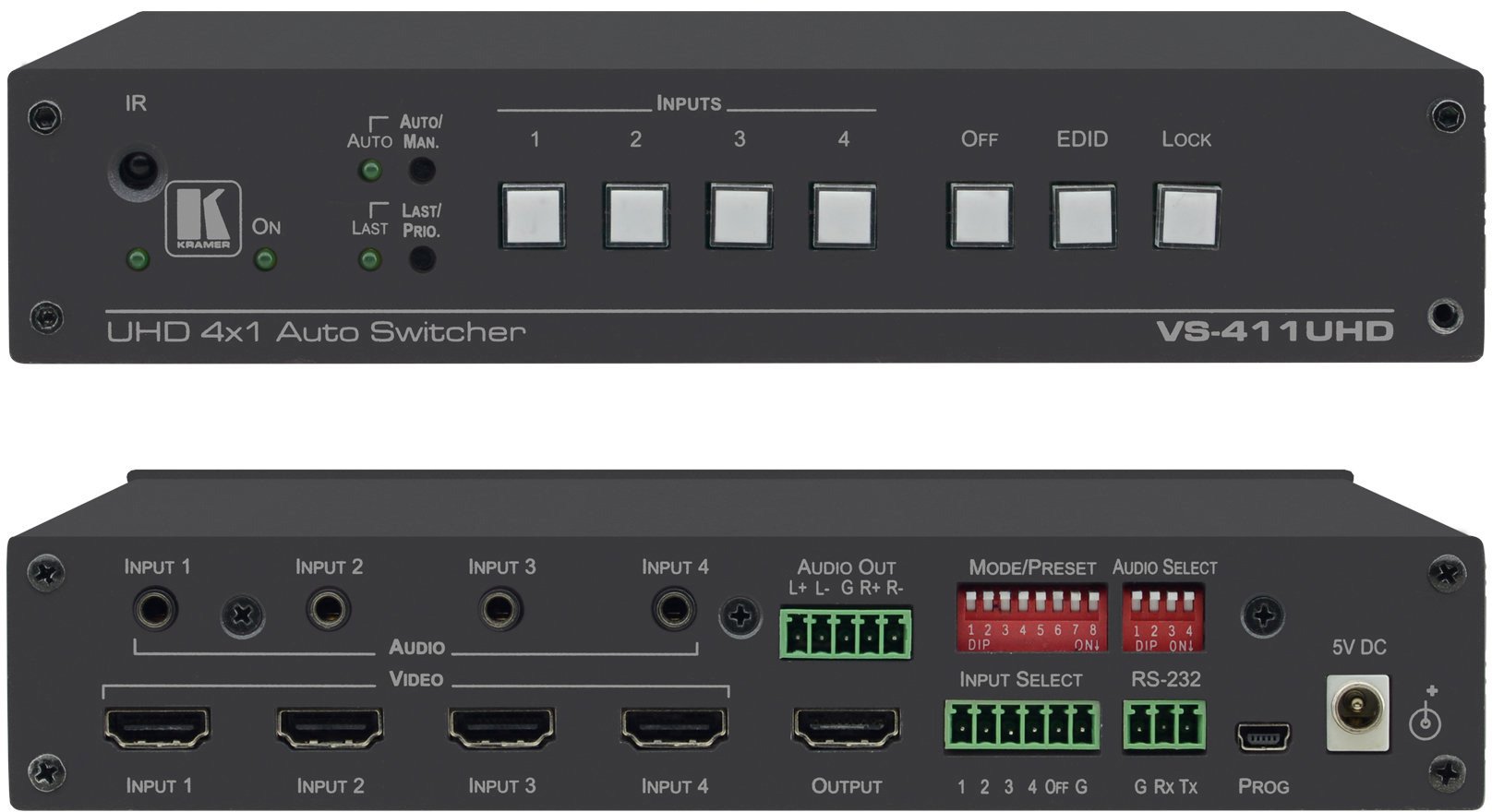The image size is (1492, 812).
Task: Click the HDMI OUTPUT port
Action: click(846, 728)
